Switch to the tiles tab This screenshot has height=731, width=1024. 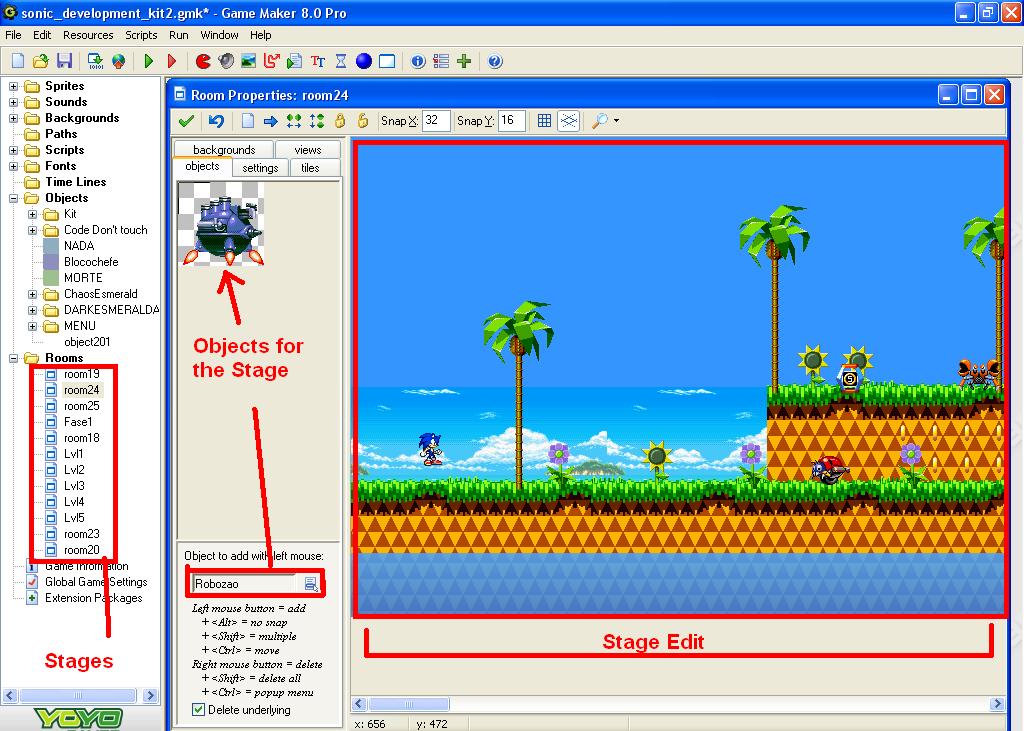[310, 168]
